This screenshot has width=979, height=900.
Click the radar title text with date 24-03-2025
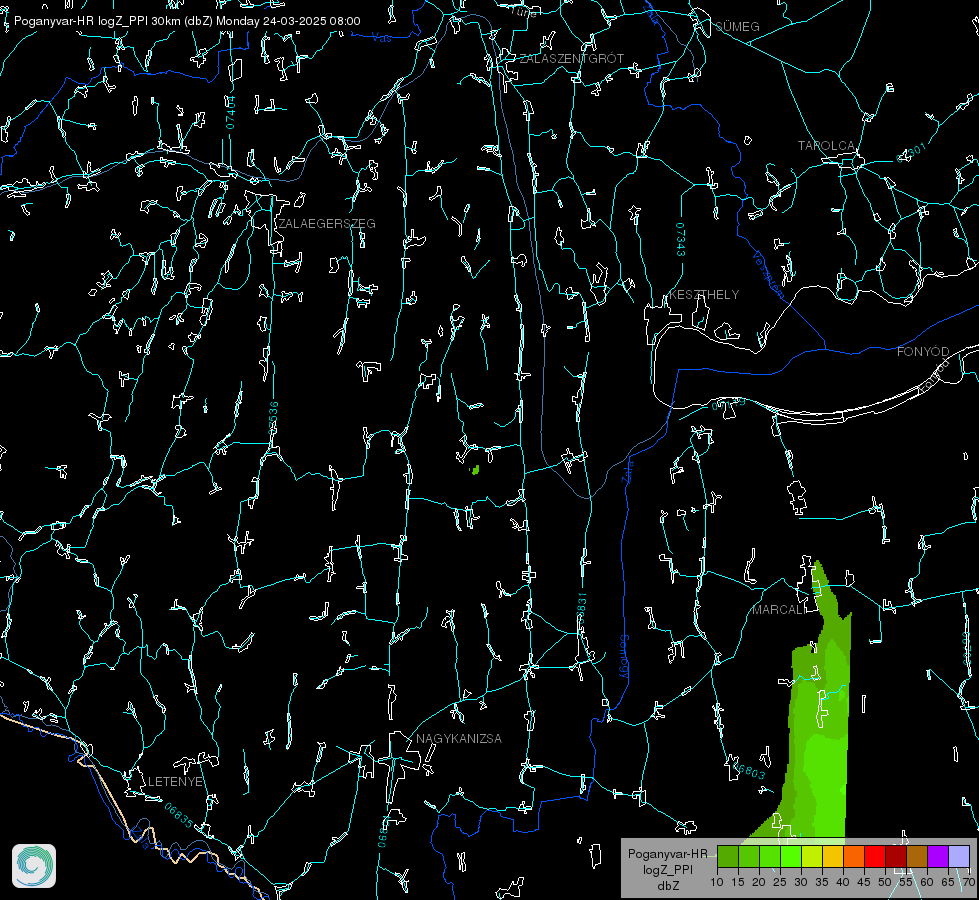pos(187,21)
